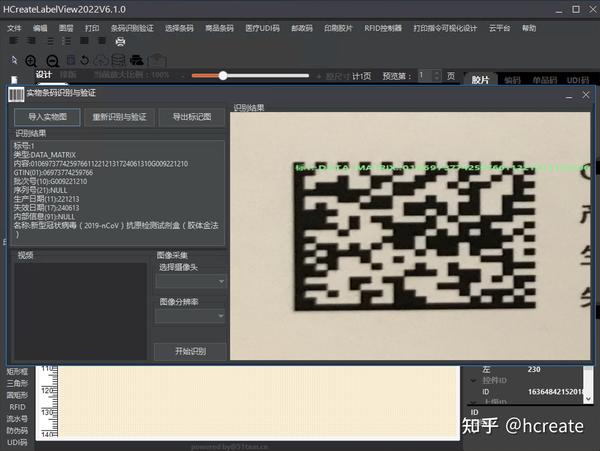Viewport: 600px width, 451px height.
Task: Click the 导入实物图 button
Action: (47, 117)
